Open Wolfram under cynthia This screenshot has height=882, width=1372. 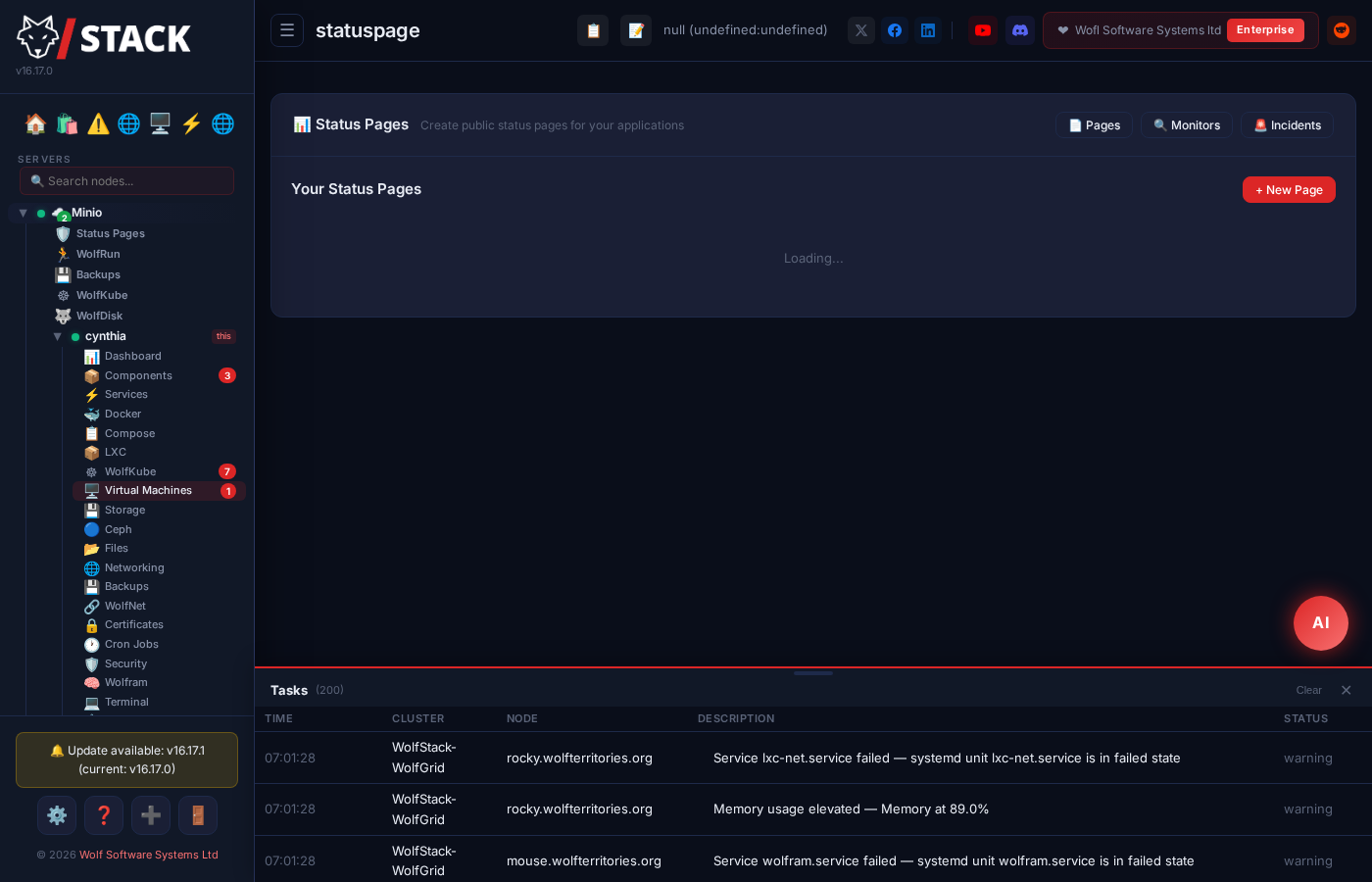coord(125,682)
